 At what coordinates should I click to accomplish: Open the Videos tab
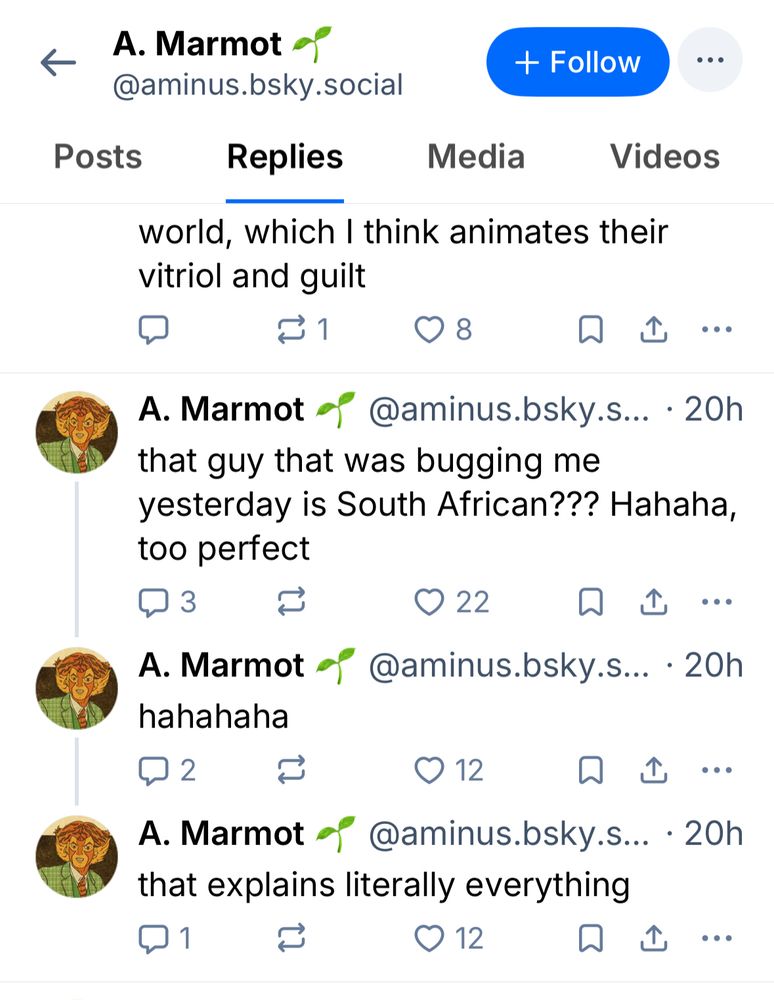(664, 157)
